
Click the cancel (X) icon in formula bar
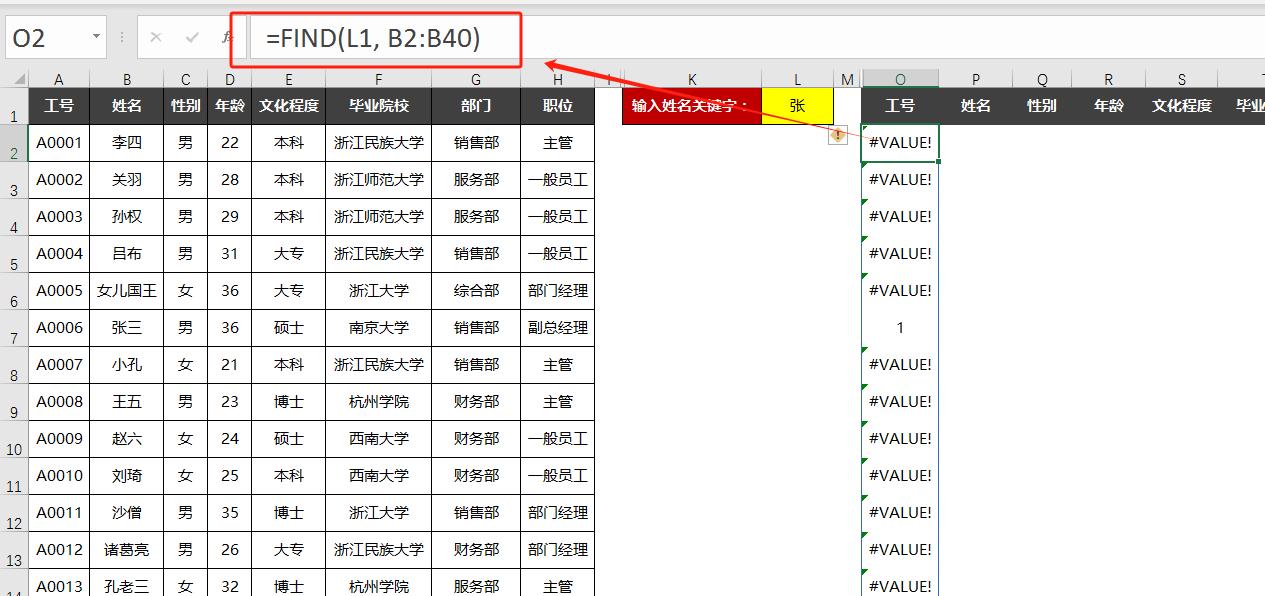coord(155,38)
